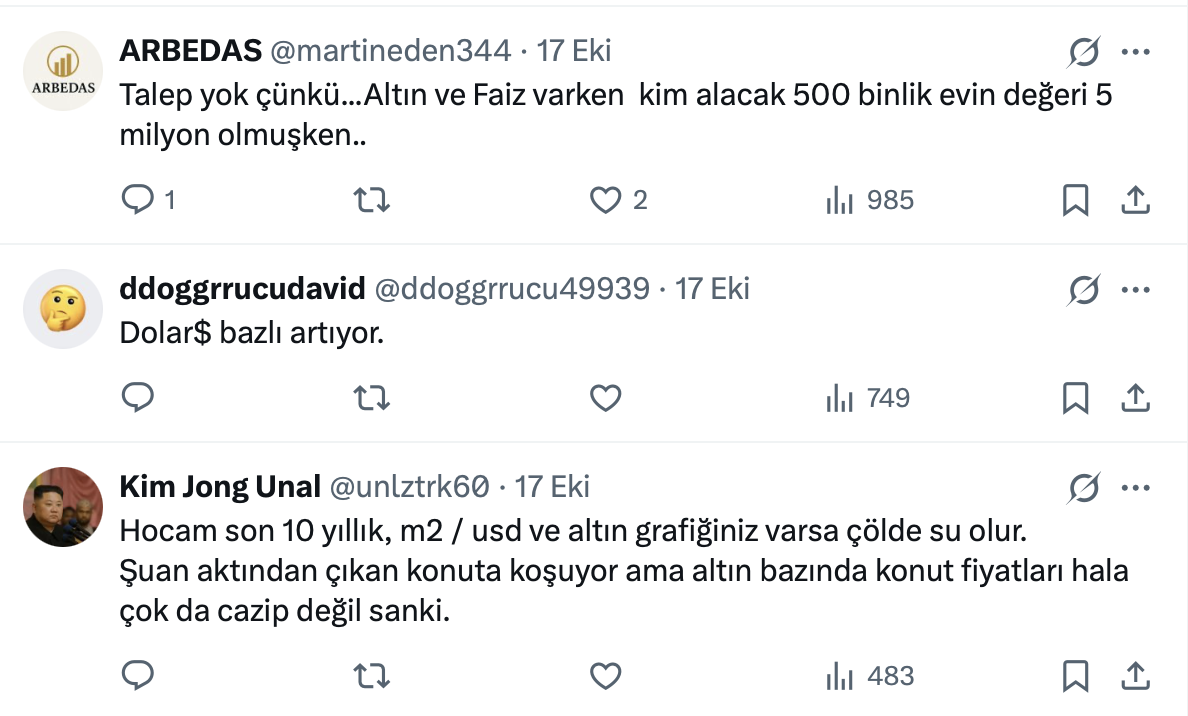Screen dimensions: 1188x716
Task: Share Kim Jong Unal's tweet
Action: pyautogui.click(x=1134, y=676)
